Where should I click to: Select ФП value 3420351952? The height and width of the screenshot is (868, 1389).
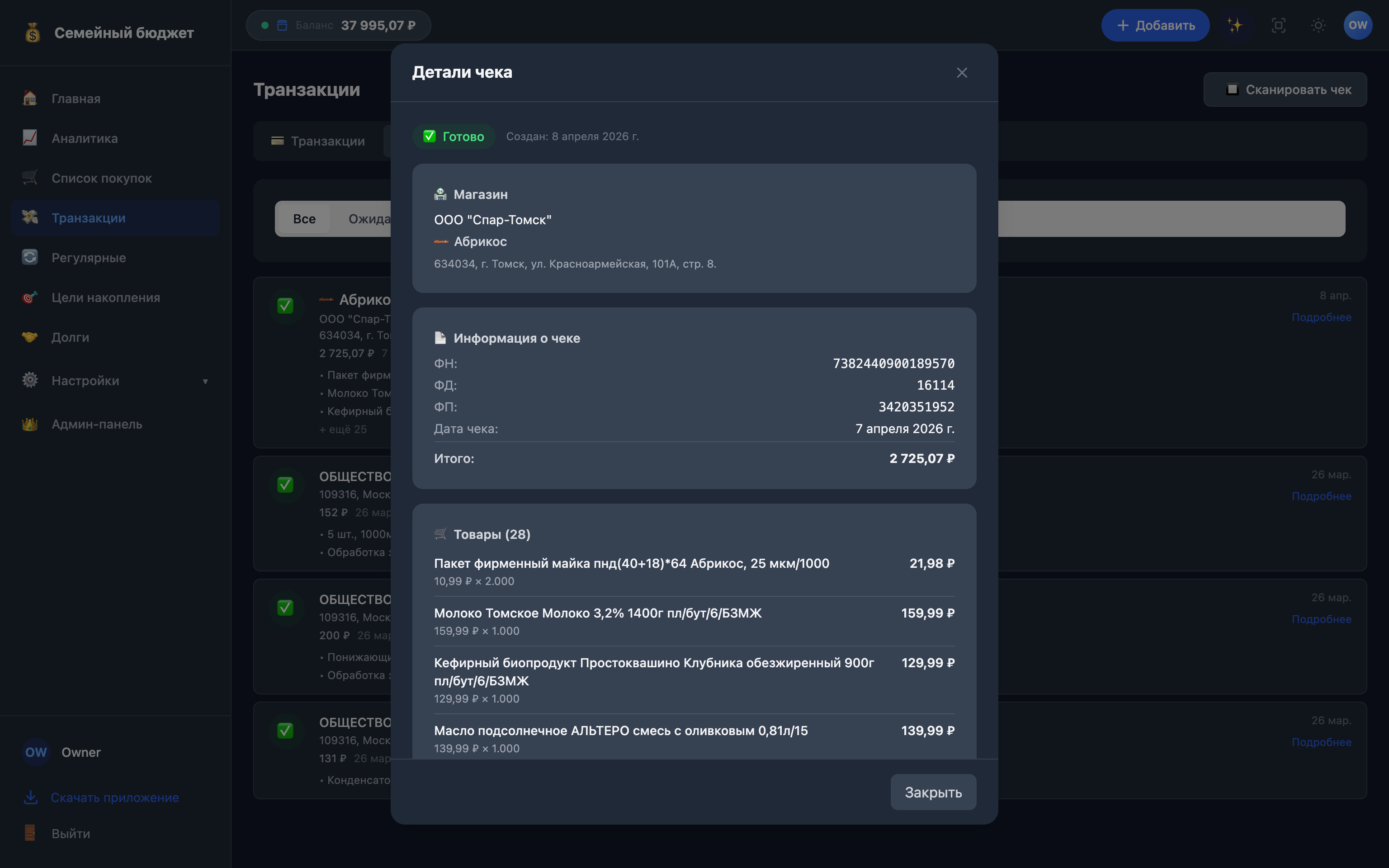point(917,407)
